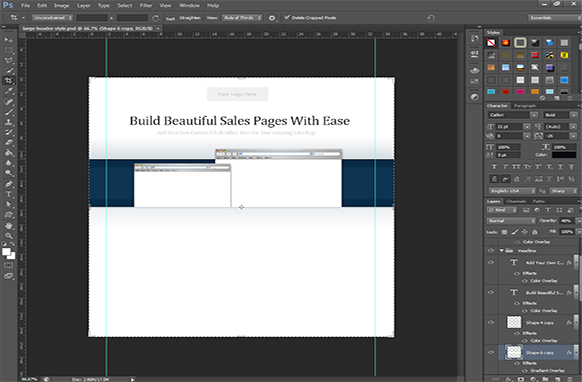
Task: Click the reset crop arrow icon
Action: 431,18
